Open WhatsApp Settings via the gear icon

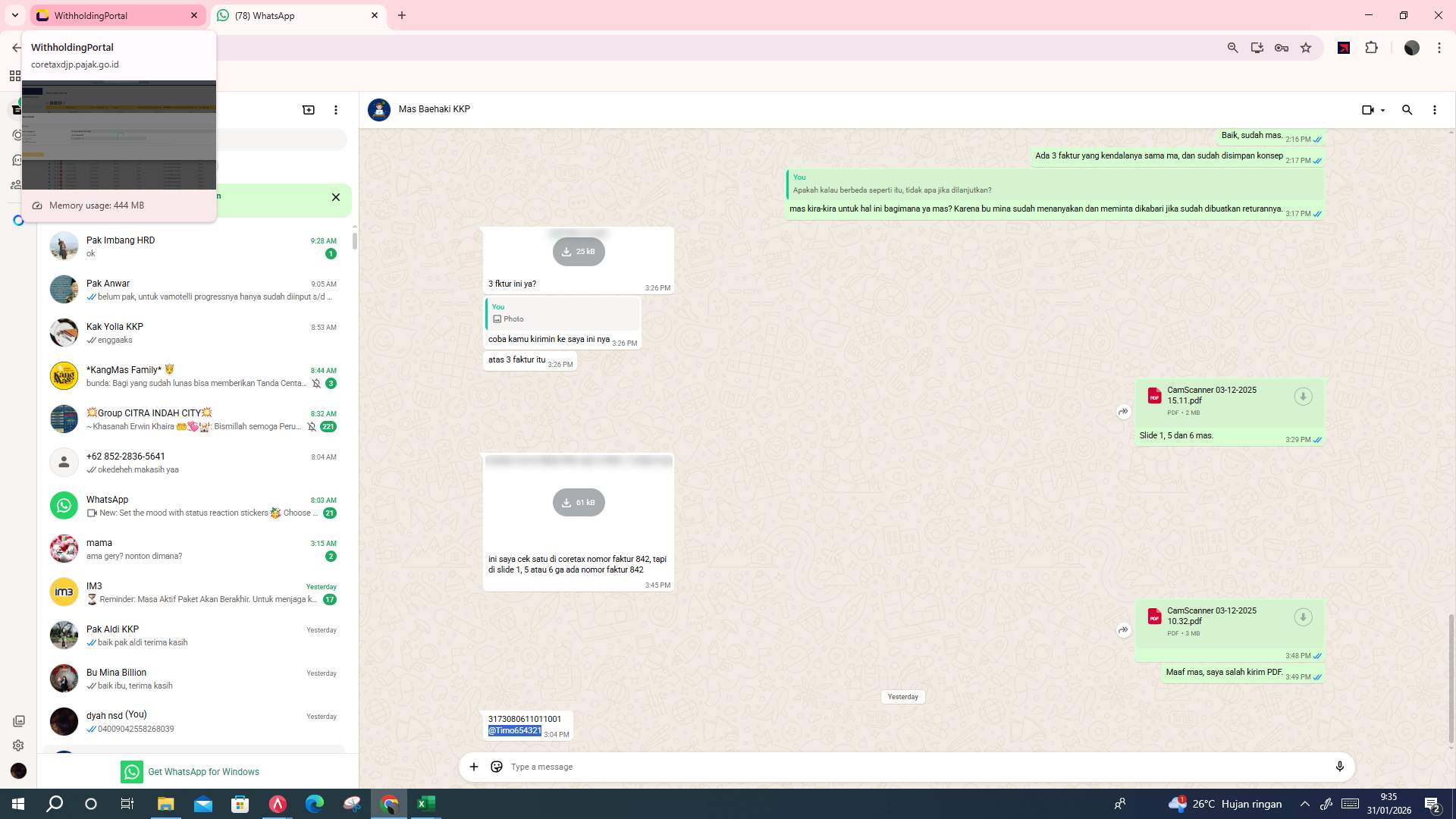pos(17,746)
